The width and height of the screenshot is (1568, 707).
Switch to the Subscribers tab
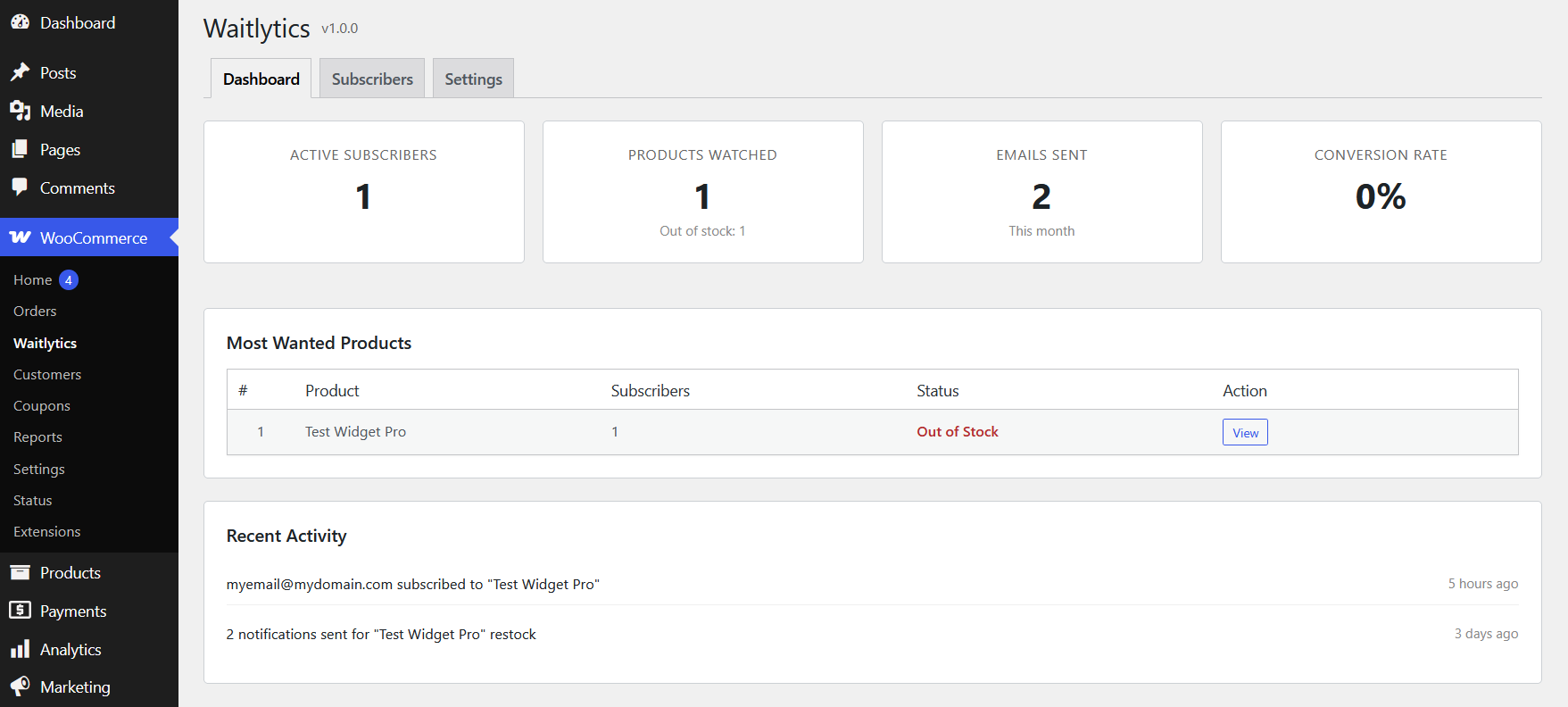pos(372,79)
